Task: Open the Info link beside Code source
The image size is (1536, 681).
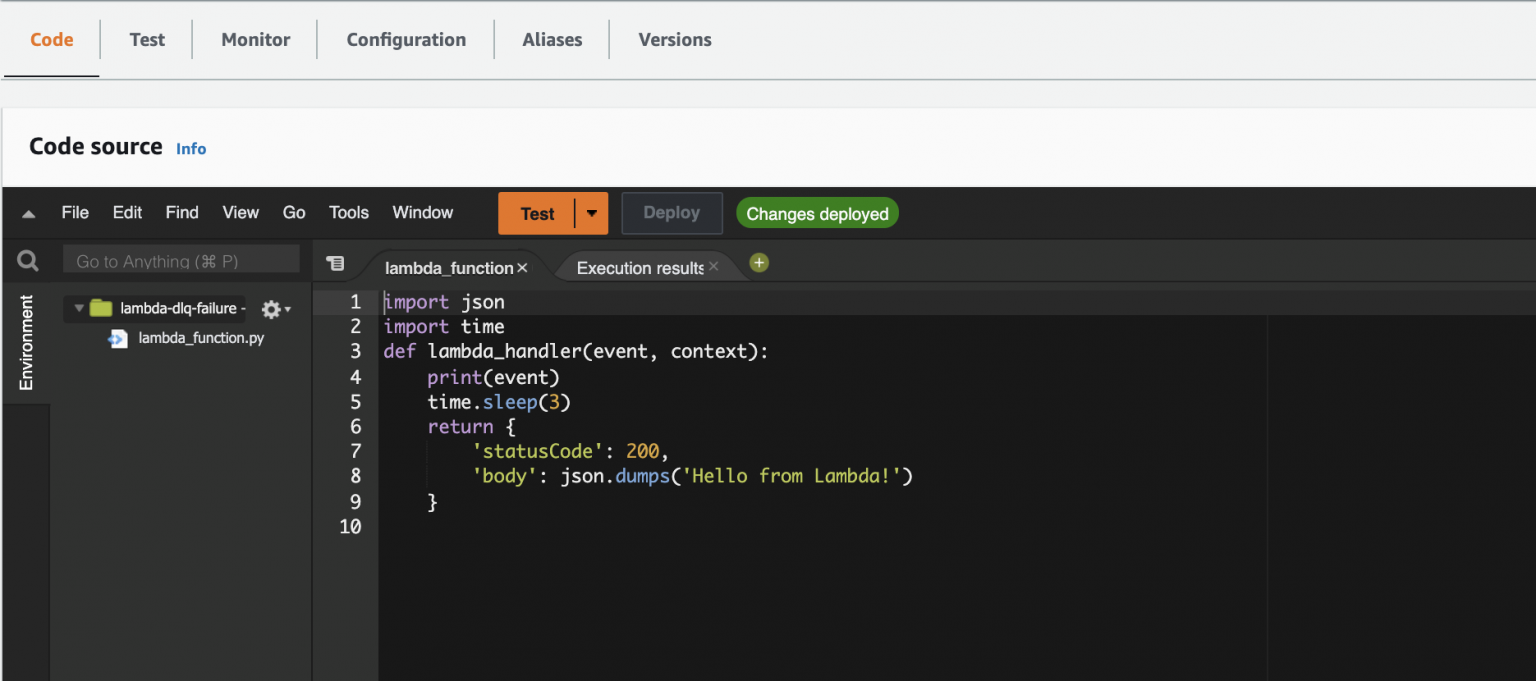Action: 191,148
